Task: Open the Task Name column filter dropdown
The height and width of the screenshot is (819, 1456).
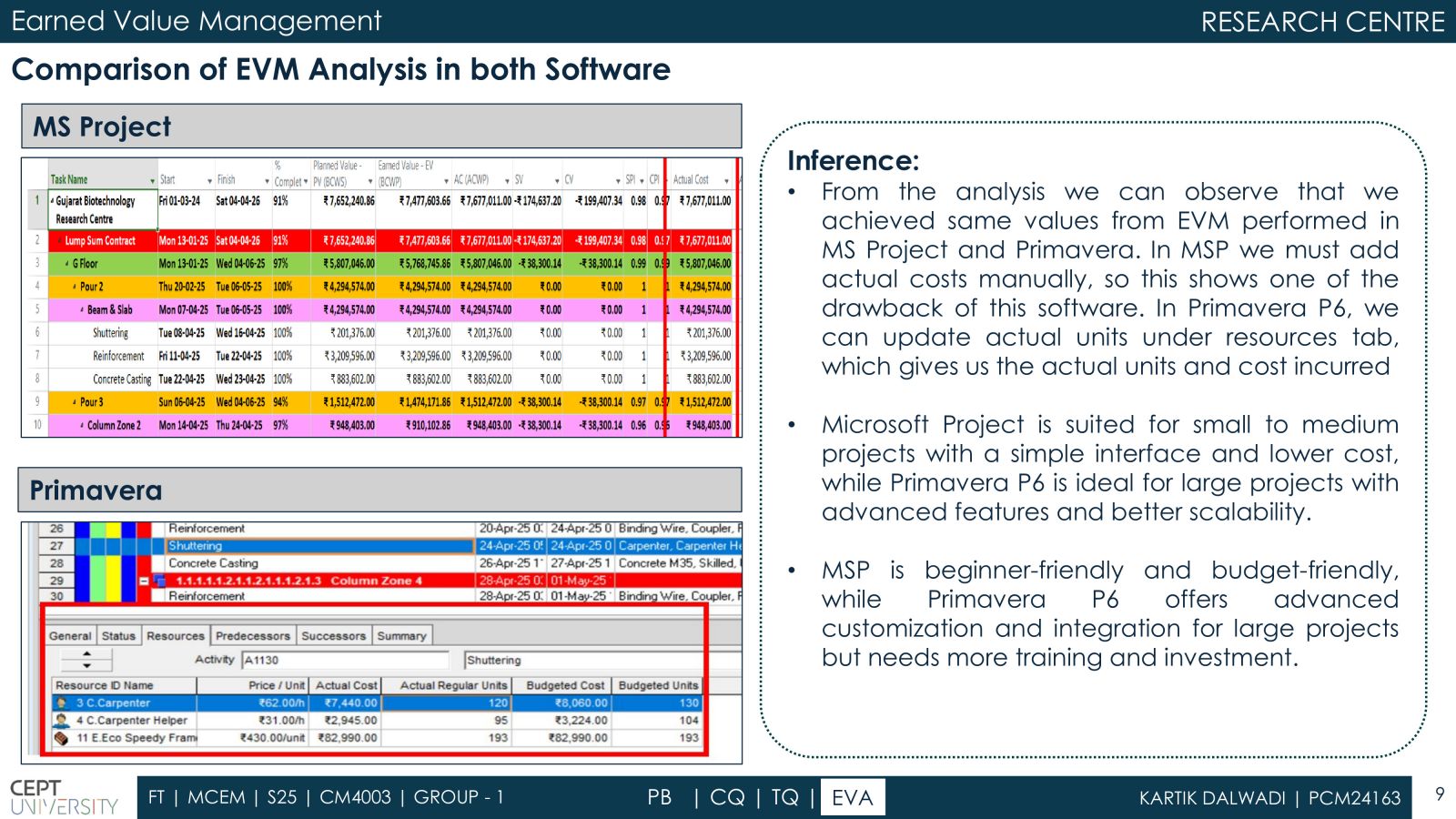Action: (152, 180)
